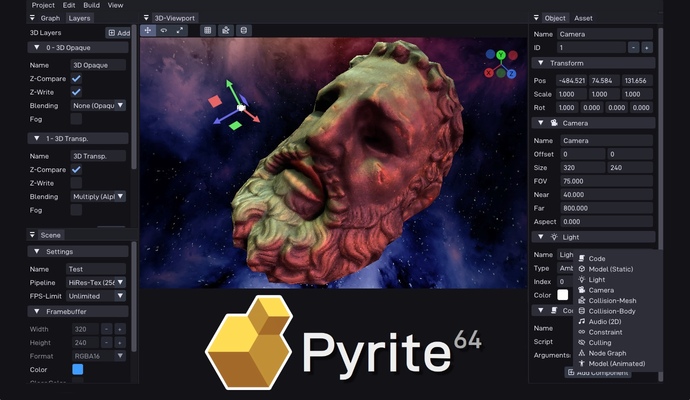The image size is (690, 400).
Task: Open Blending dropdown showing None (Opaque)
Action: pos(98,105)
